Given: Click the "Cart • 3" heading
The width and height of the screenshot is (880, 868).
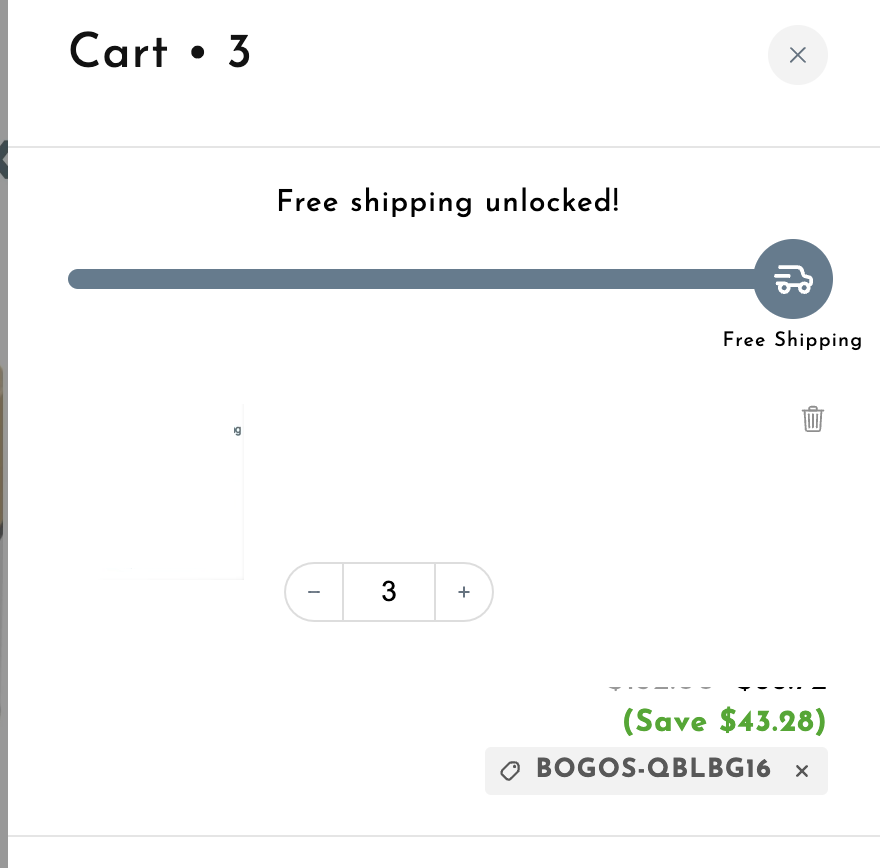Looking at the screenshot, I should click(160, 52).
